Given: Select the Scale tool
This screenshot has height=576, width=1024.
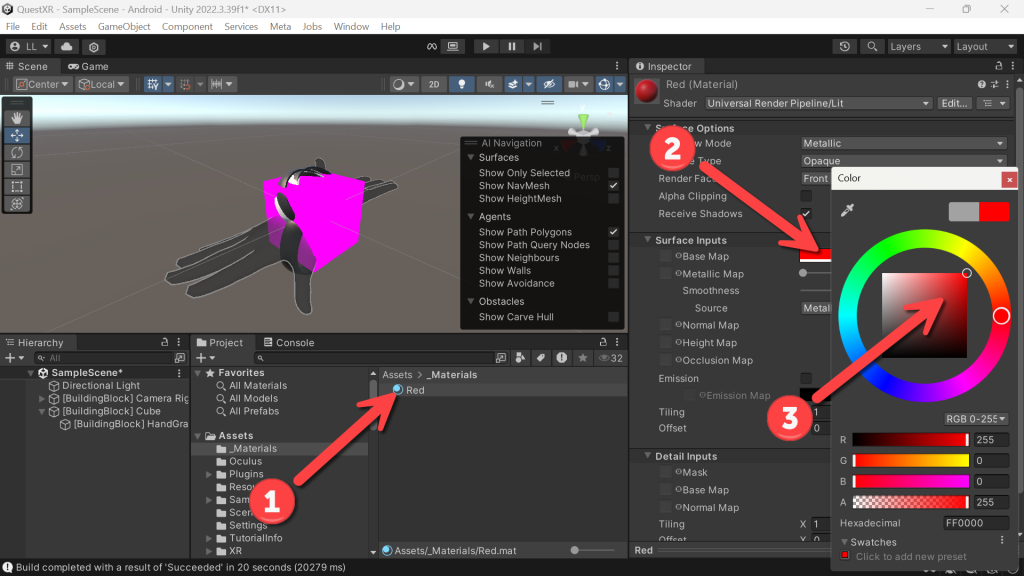Looking at the screenshot, I should [17, 170].
